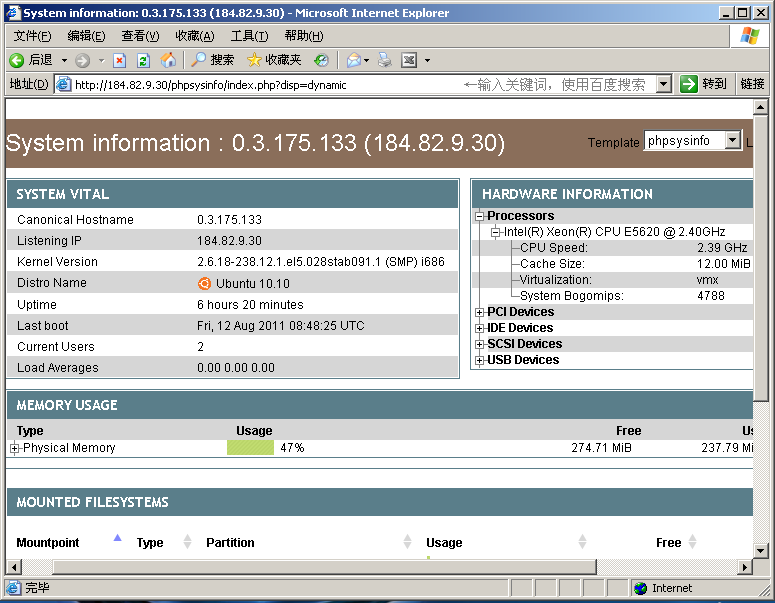Click the Windows flag logo in the toolbar corner
The width and height of the screenshot is (775, 603).
pyautogui.click(x=750, y=36)
